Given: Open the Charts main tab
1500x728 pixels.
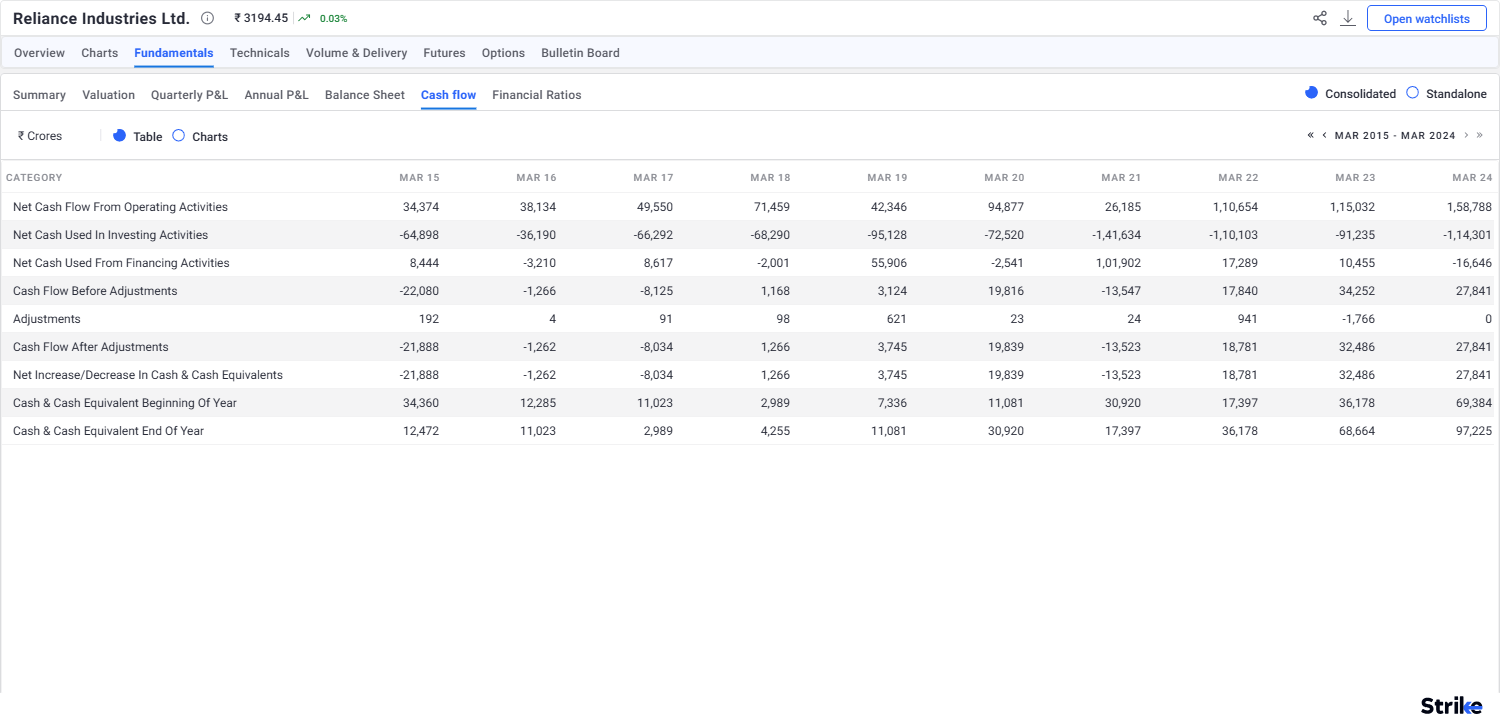Looking at the screenshot, I should click(x=99, y=53).
